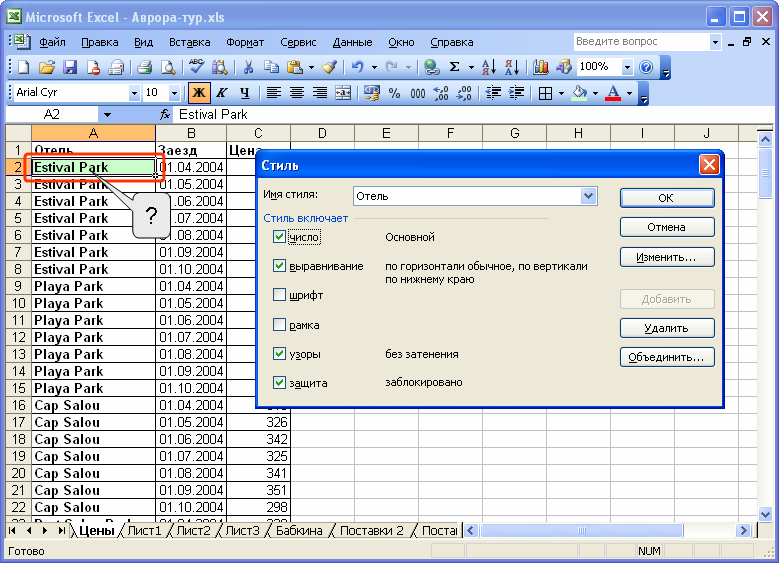Open the font name dropdown Arial Cyr
Viewport: 781px width, 567px height.
[134, 93]
